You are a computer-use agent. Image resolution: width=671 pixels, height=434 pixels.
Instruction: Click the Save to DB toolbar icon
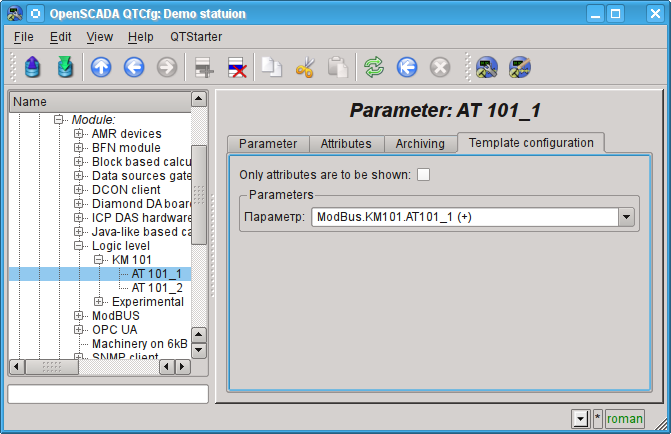point(65,67)
